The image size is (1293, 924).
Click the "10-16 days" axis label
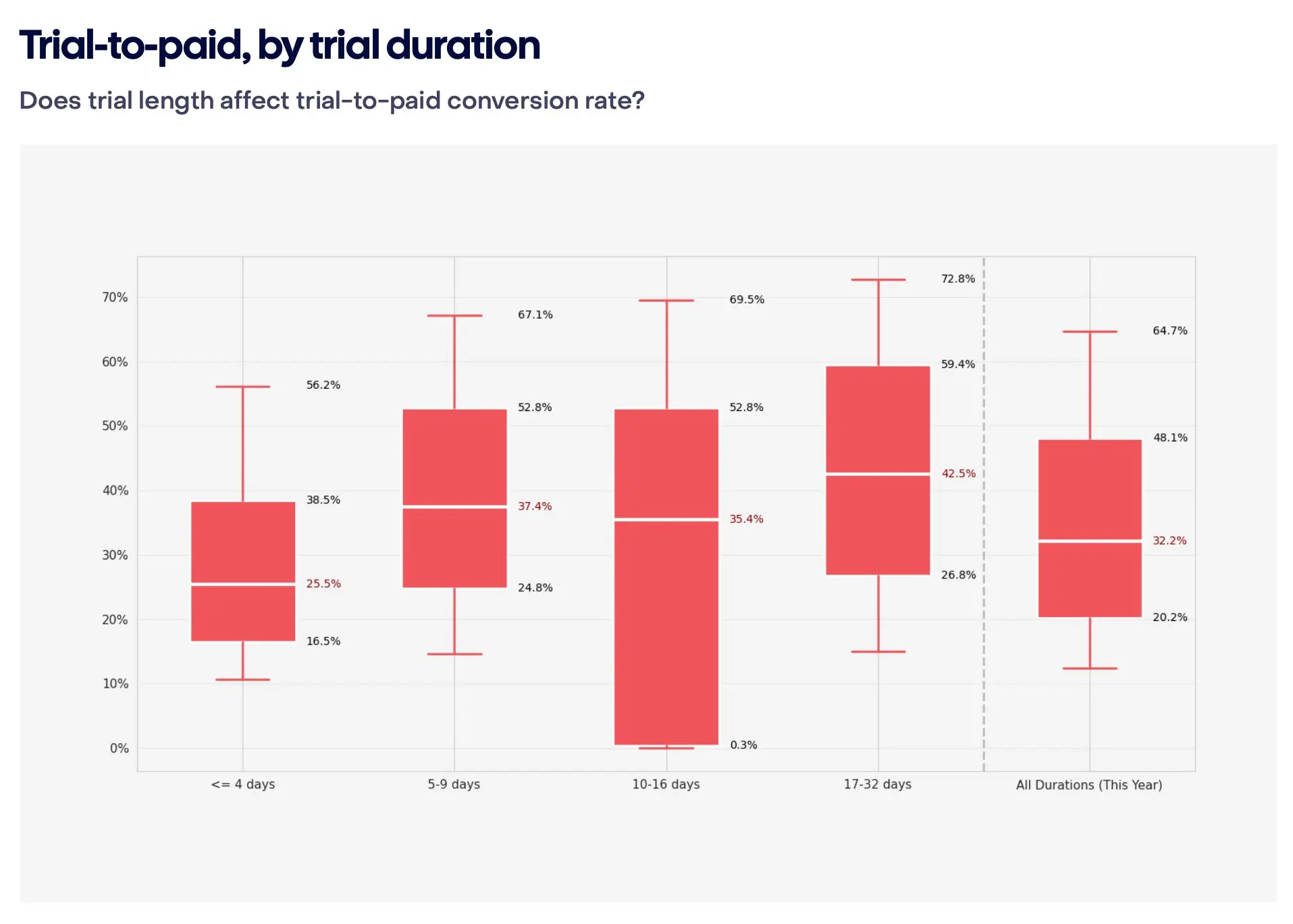coord(666,784)
